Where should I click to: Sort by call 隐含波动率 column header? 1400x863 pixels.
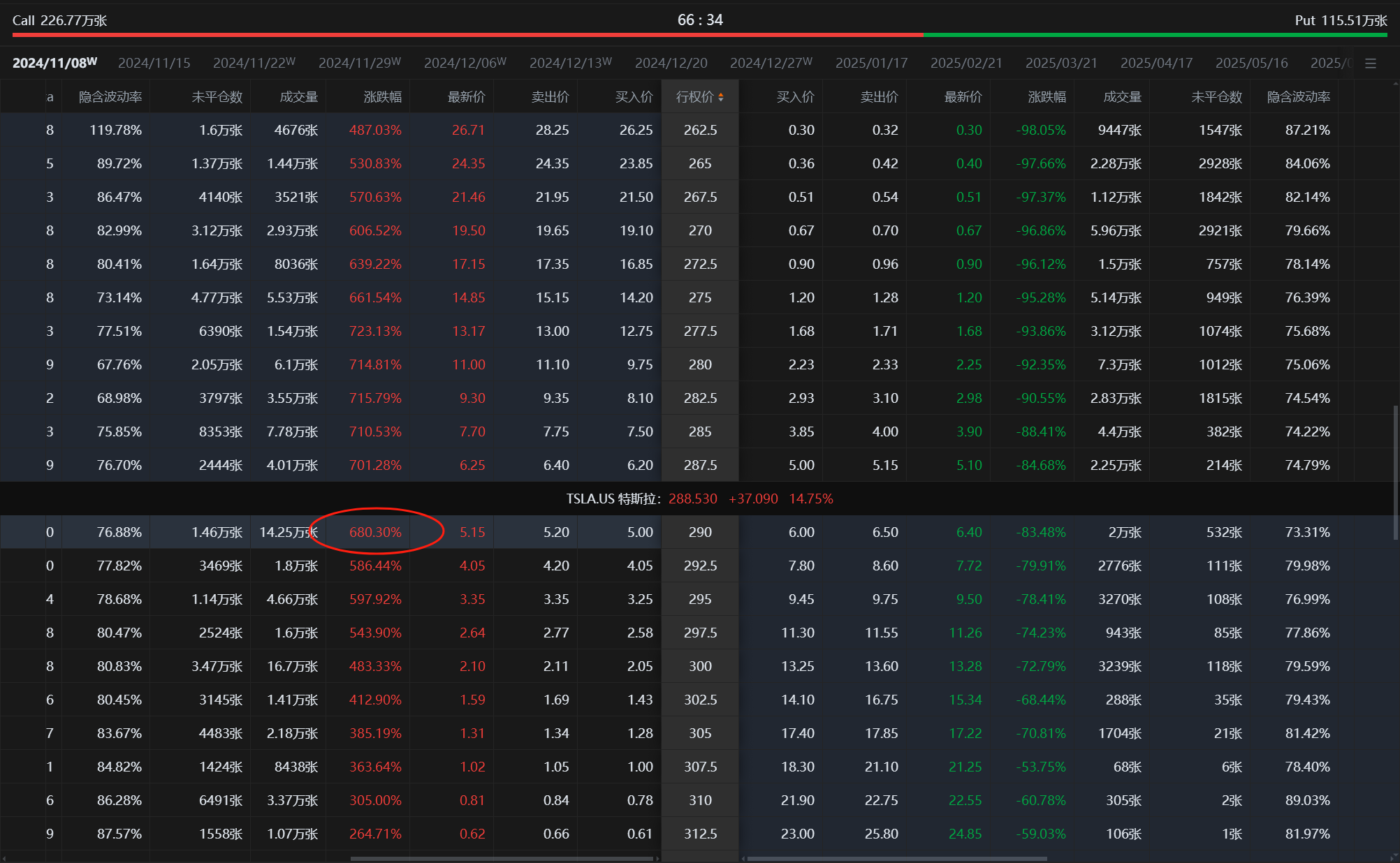click(110, 97)
